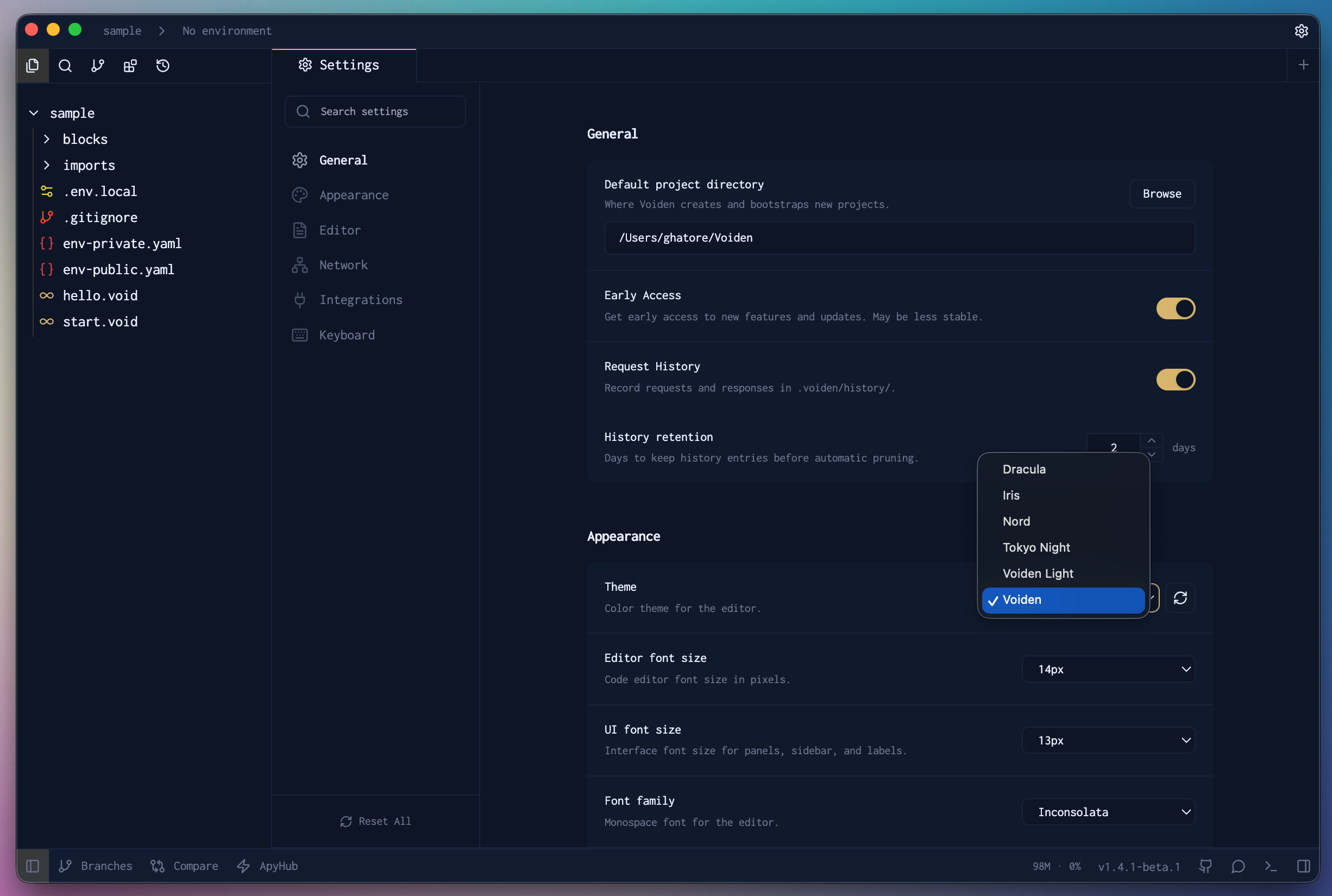Select Tokyo Night from theme list
Image resolution: width=1332 pixels, height=896 pixels.
coord(1036,547)
